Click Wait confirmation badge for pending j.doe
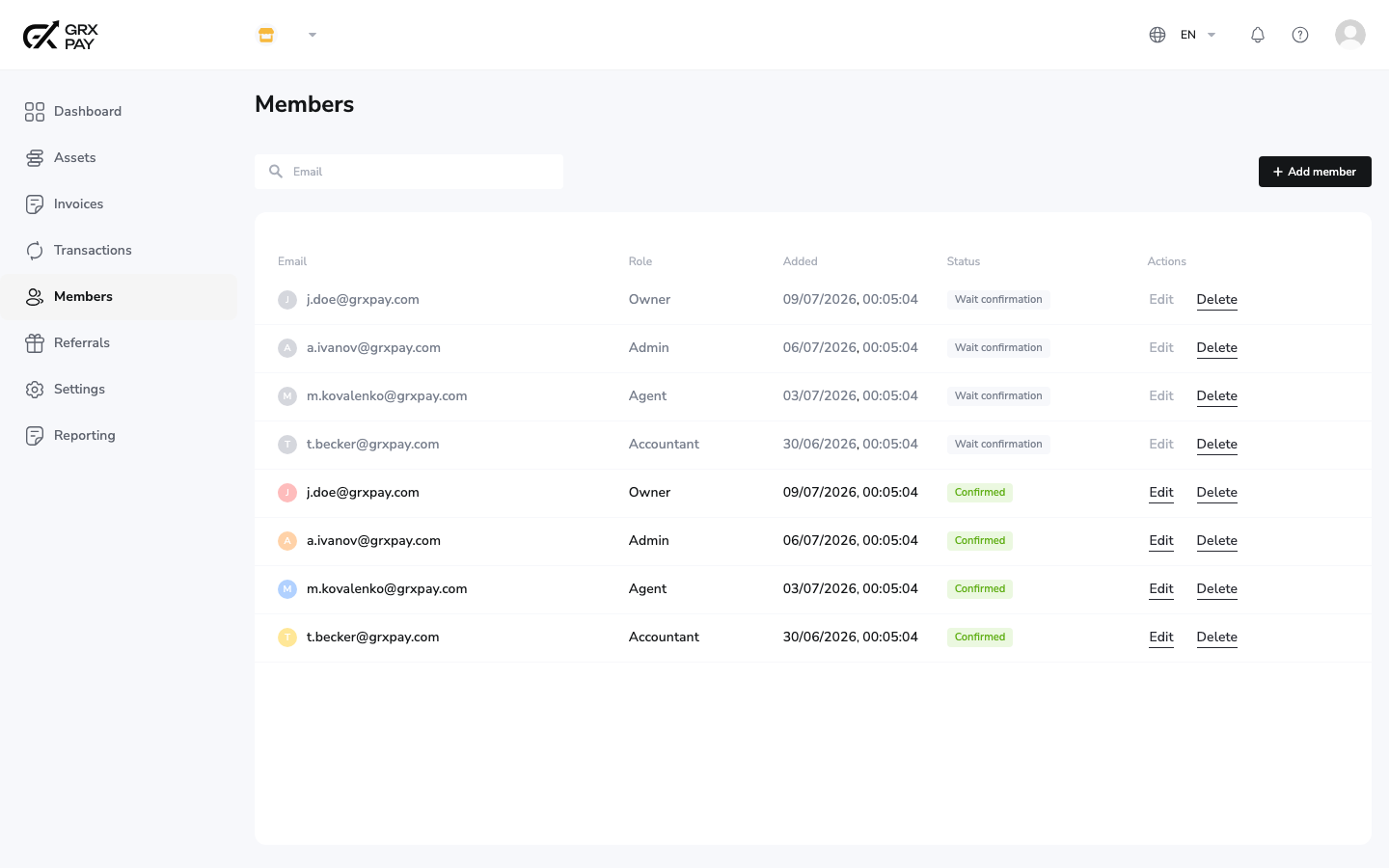The height and width of the screenshot is (868, 1389). [x=998, y=300]
